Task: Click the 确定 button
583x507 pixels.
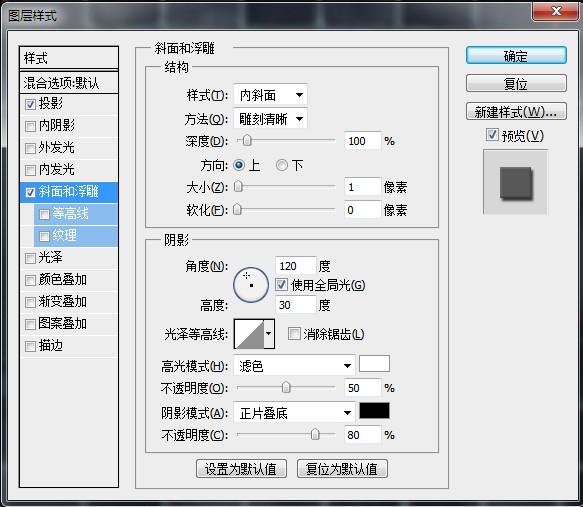Action: 516,56
